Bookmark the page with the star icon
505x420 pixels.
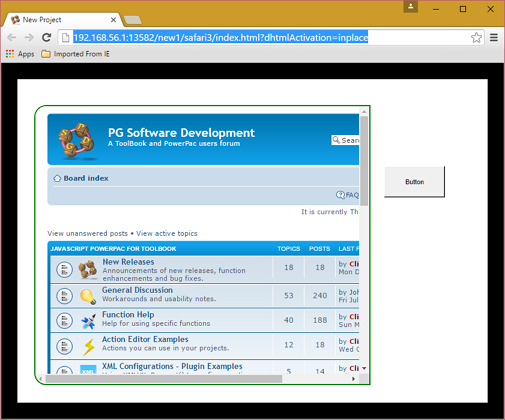click(x=476, y=37)
